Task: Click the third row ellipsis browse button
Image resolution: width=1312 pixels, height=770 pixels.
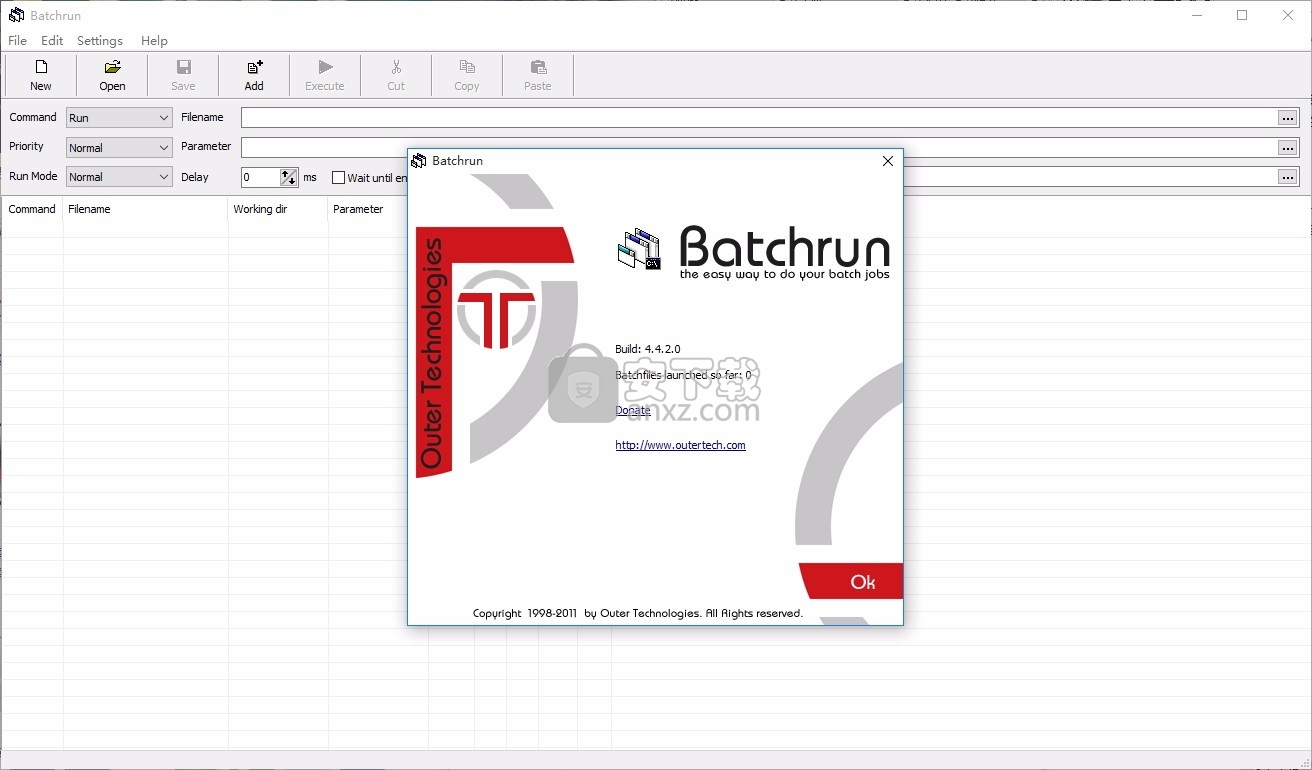Action: click(x=1288, y=177)
